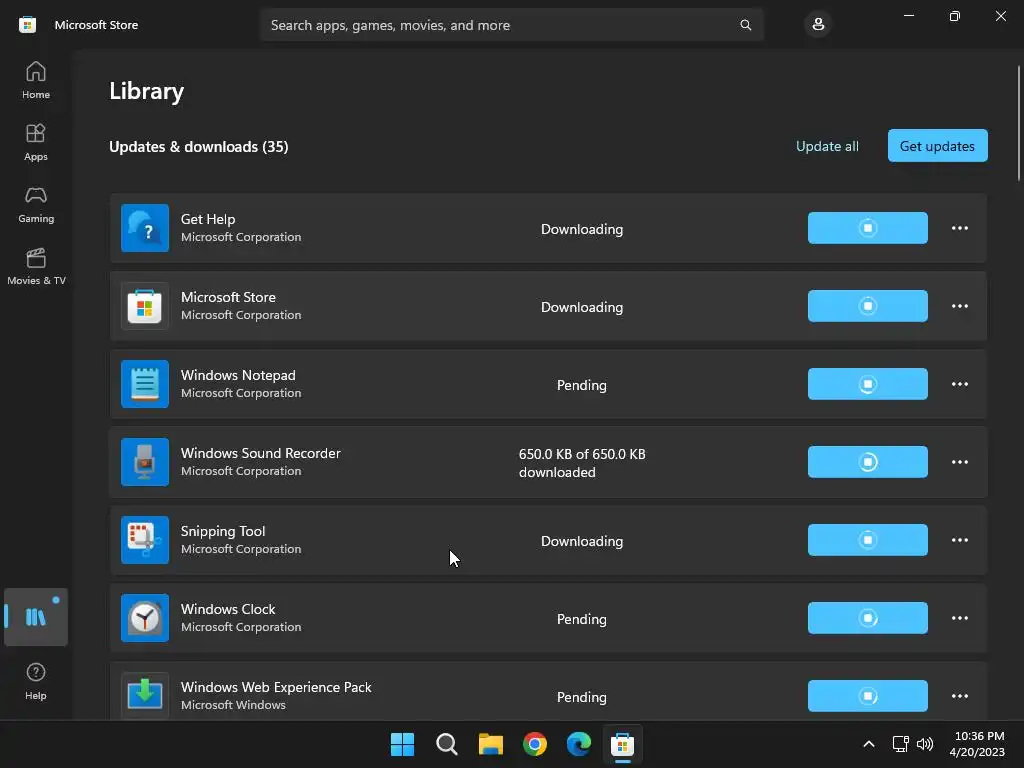This screenshot has width=1024, height=768.
Task: Open the volume tray icon
Action: click(925, 744)
